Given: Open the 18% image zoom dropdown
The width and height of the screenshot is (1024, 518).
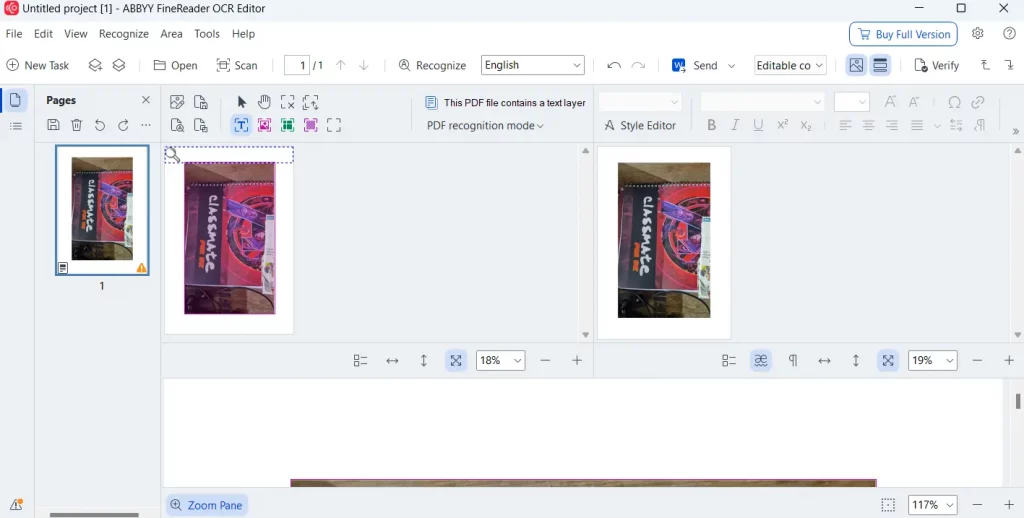Looking at the screenshot, I should pyautogui.click(x=500, y=361).
